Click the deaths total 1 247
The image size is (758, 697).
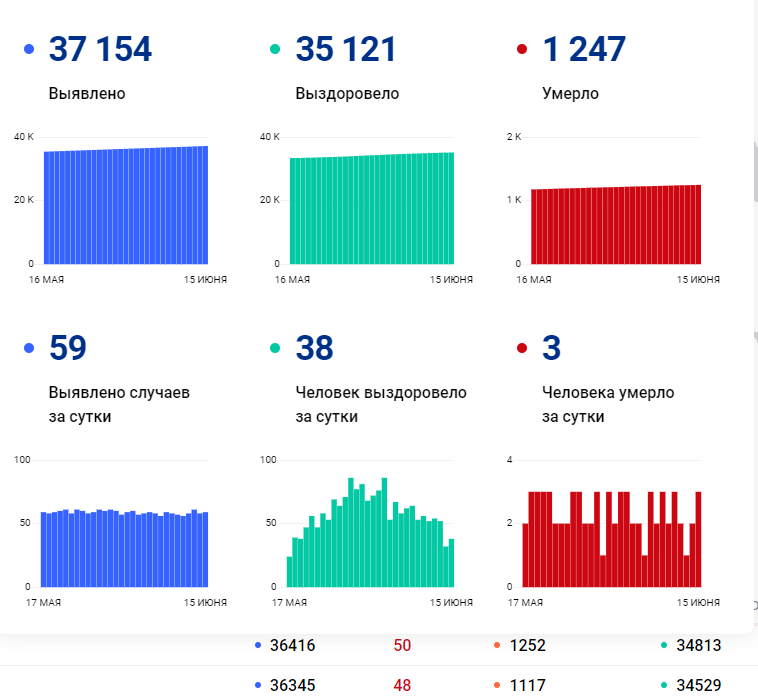(583, 49)
